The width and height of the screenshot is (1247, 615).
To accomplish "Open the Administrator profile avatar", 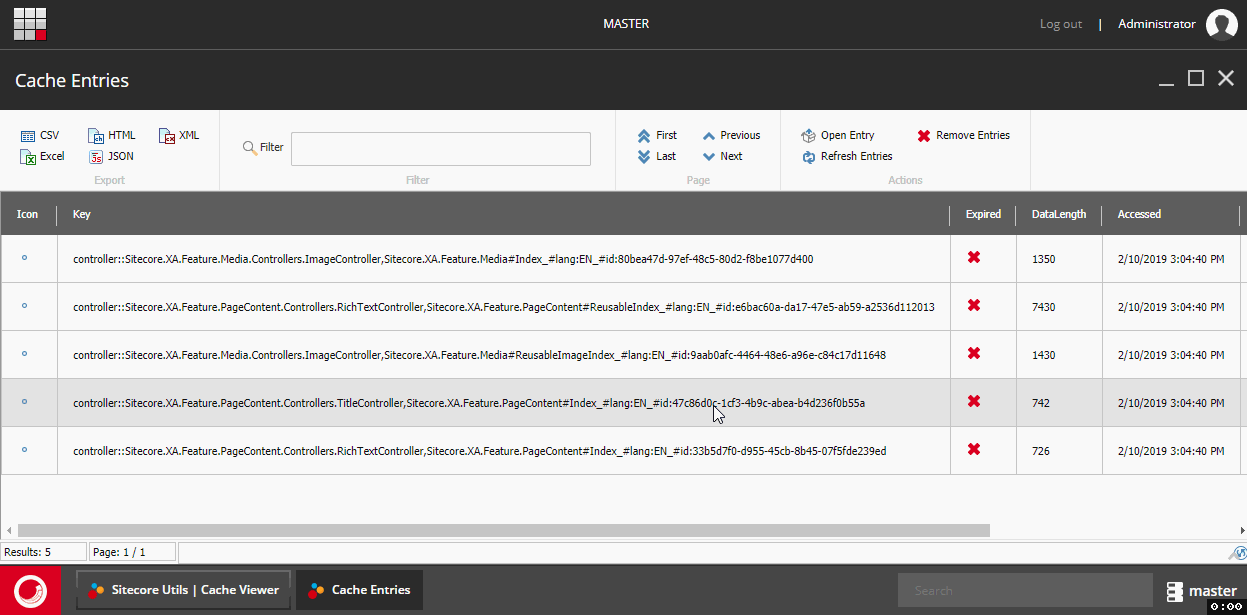I will (1221, 24).
